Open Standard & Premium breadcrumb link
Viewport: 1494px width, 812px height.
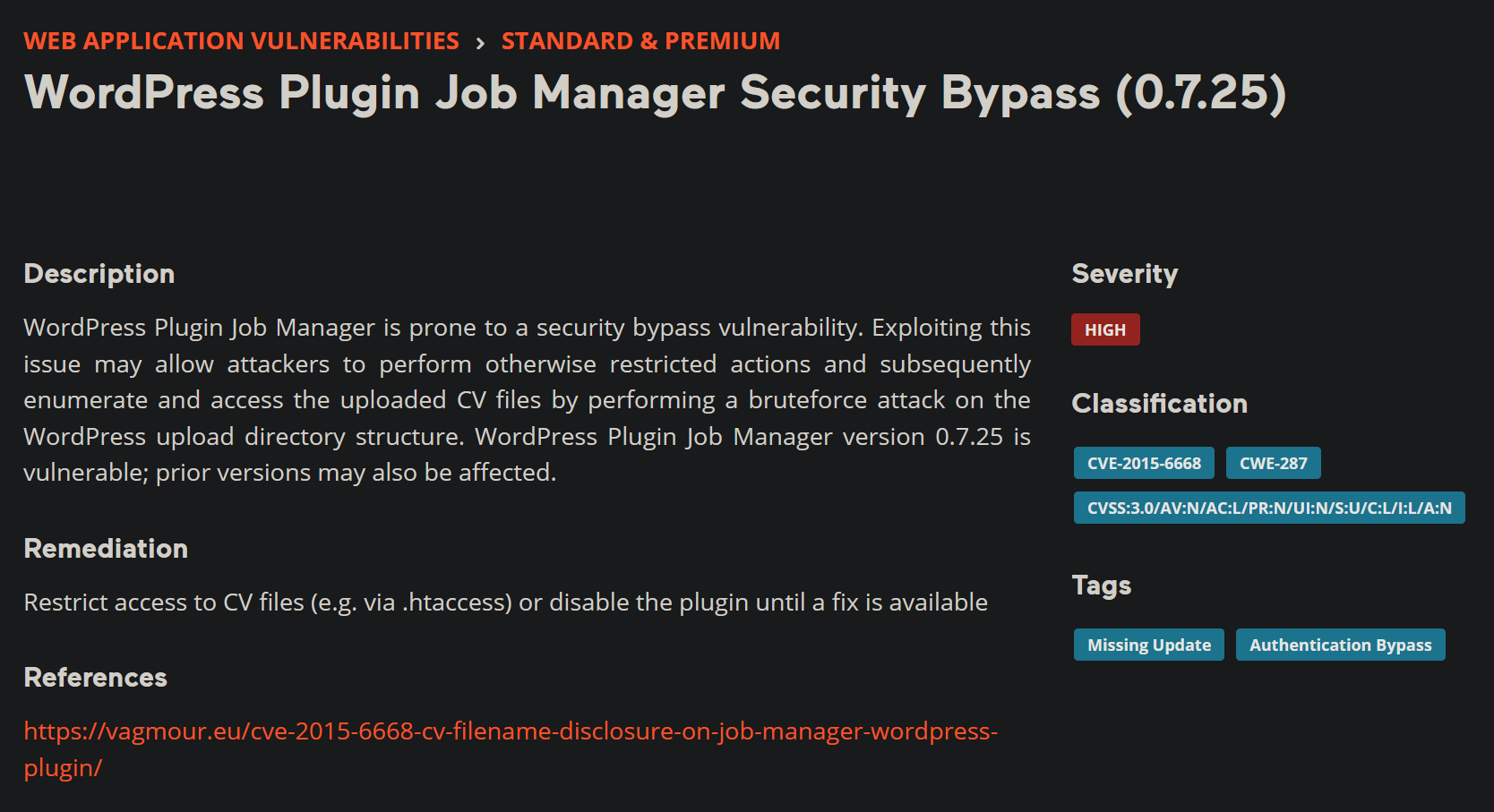coord(640,41)
